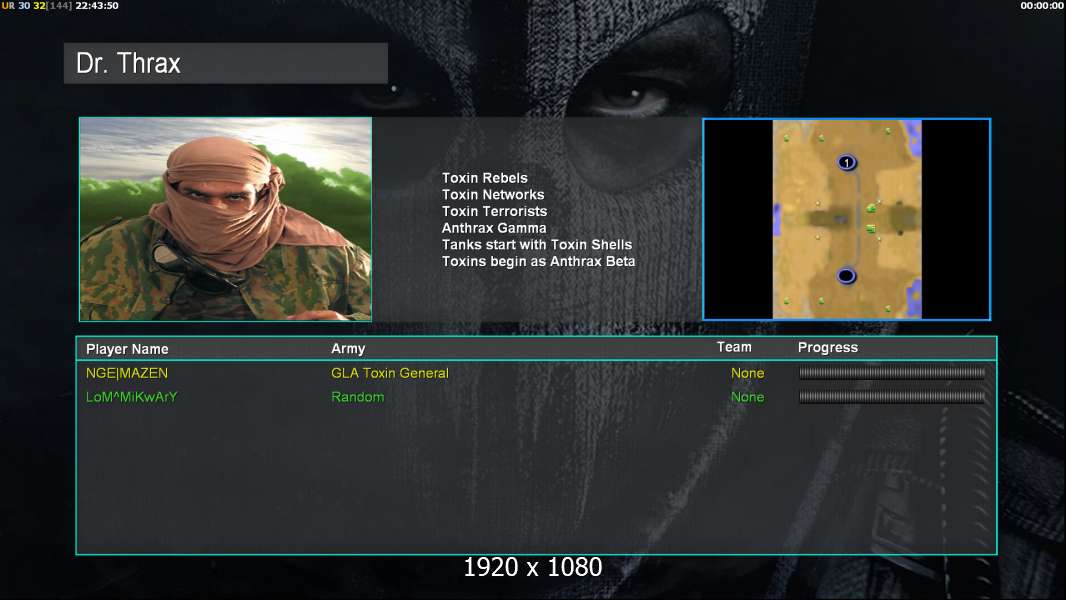Click NGE|MAZEN's team value None

[747, 373]
